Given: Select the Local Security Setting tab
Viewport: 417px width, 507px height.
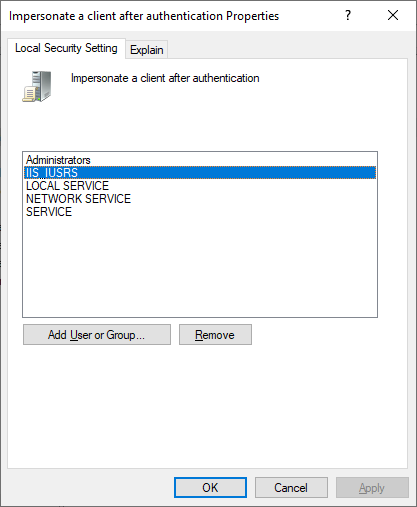Looking at the screenshot, I should (66, 48).
